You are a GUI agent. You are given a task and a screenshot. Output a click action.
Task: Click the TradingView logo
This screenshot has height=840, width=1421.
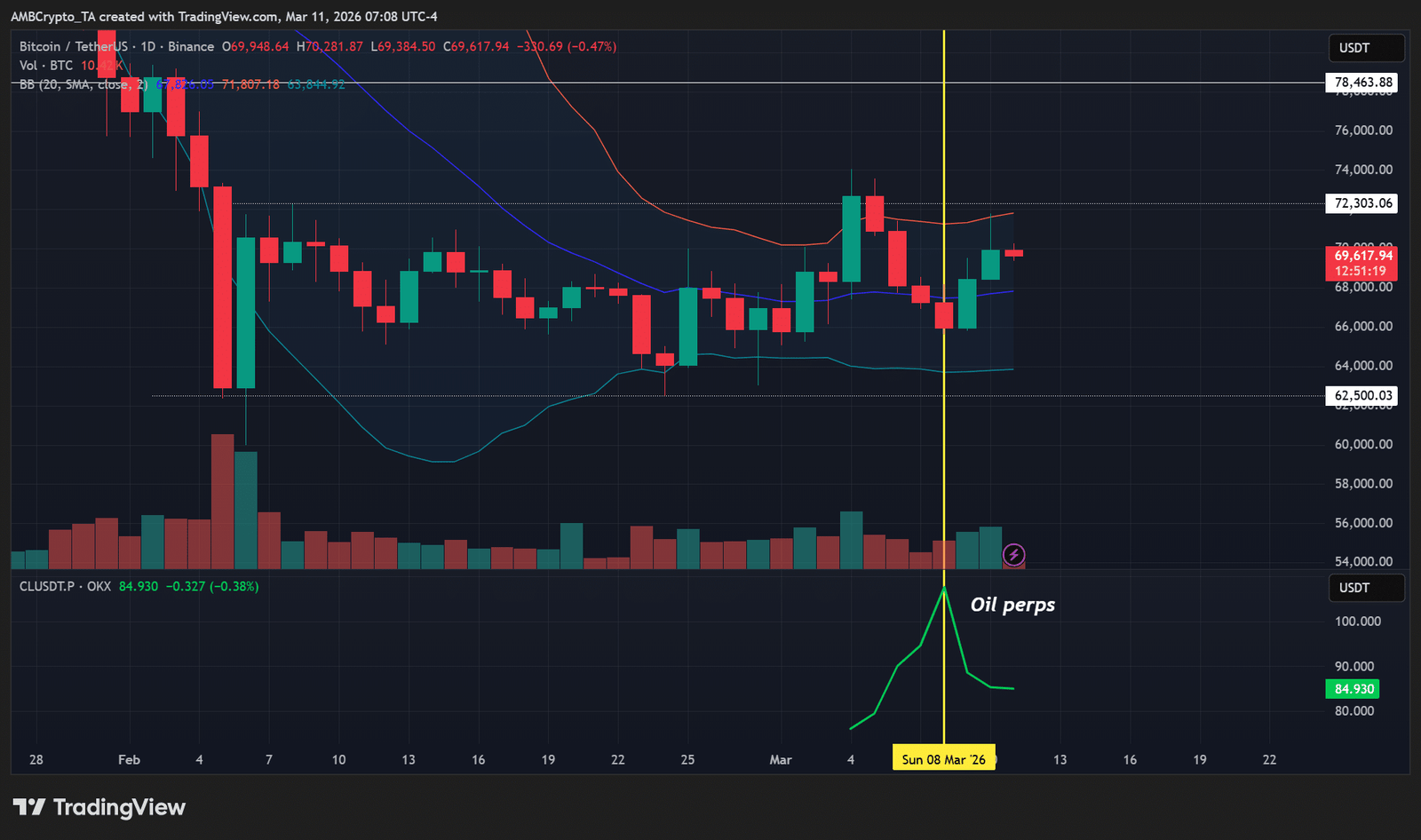click(x=99, y=807)
